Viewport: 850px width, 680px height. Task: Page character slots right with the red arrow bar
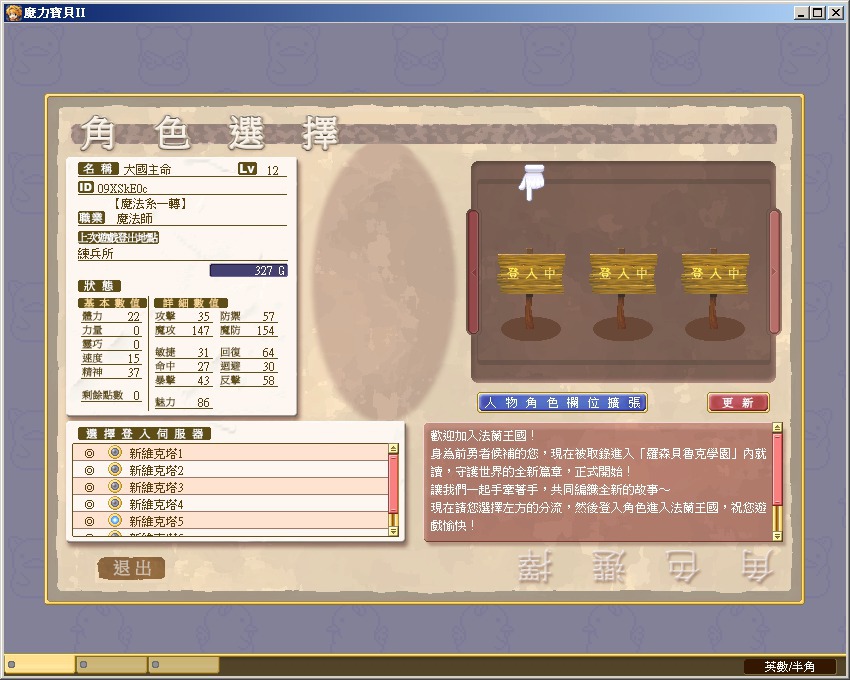774,272
